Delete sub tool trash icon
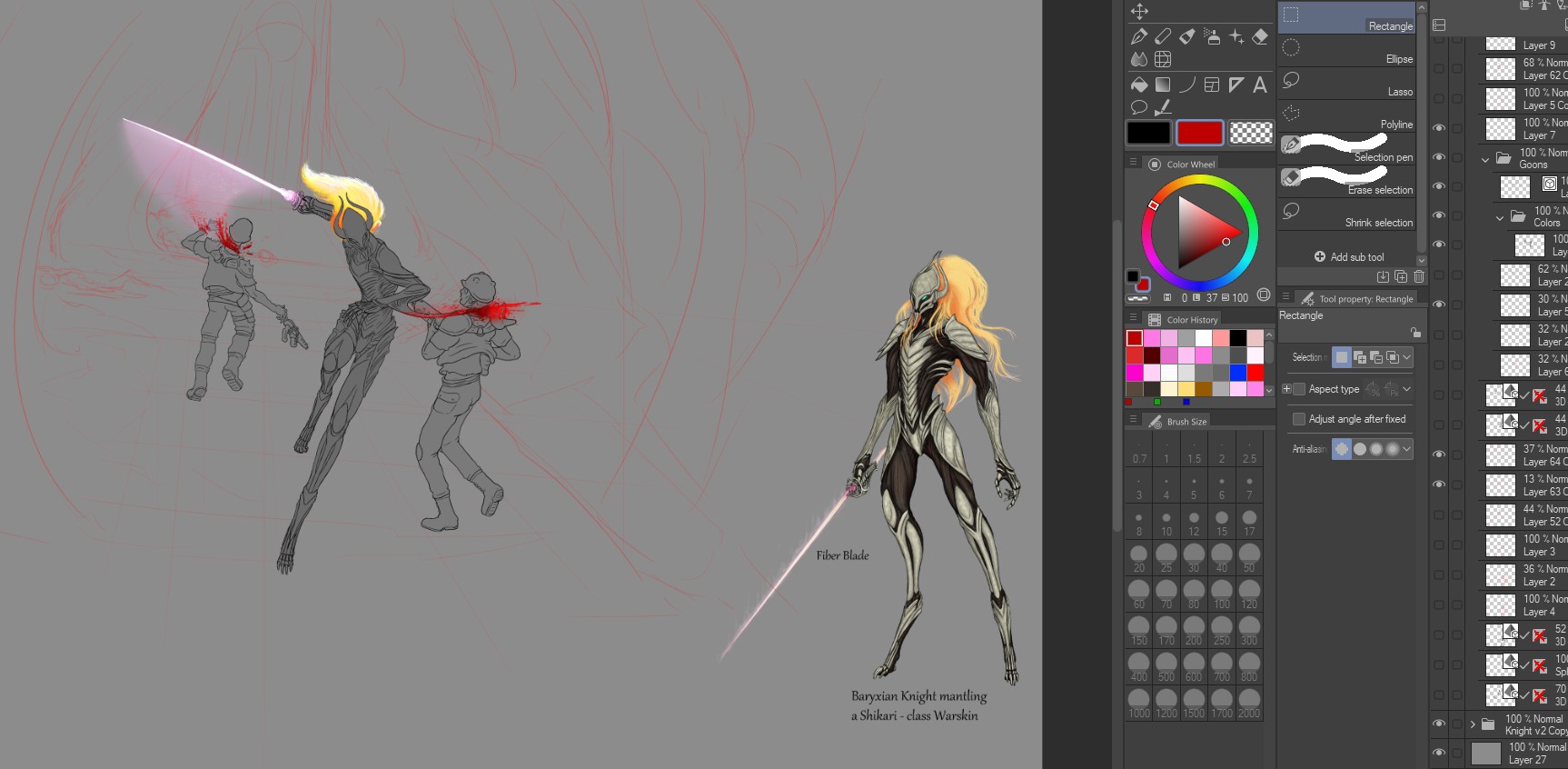1568x769 pixels. point(1419,276)
